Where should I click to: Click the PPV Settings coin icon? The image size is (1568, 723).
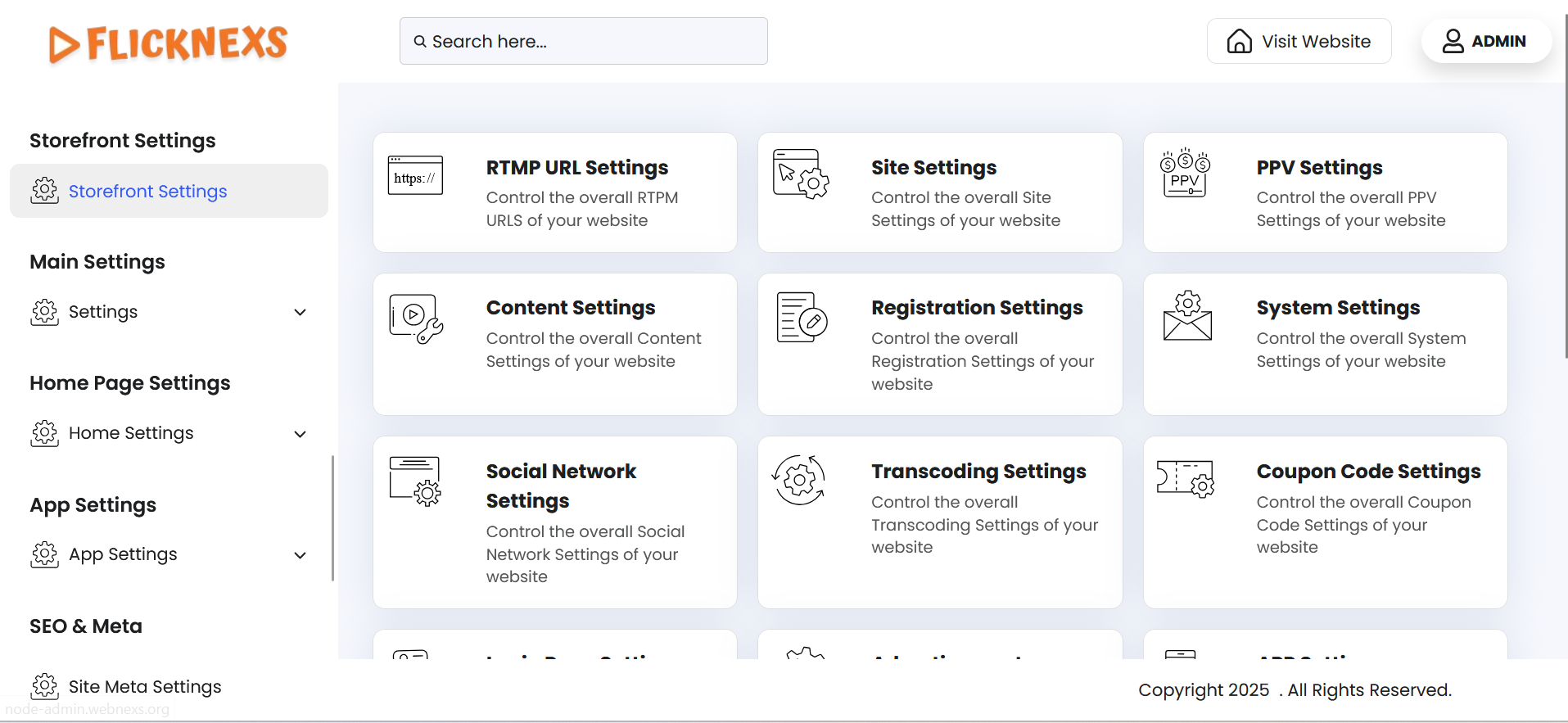coord(1185,173)
